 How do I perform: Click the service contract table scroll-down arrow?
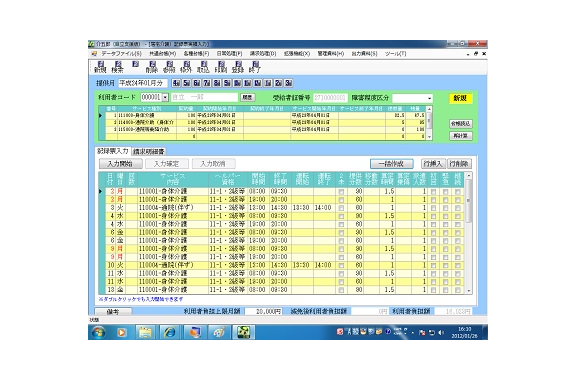click(430, 137)
